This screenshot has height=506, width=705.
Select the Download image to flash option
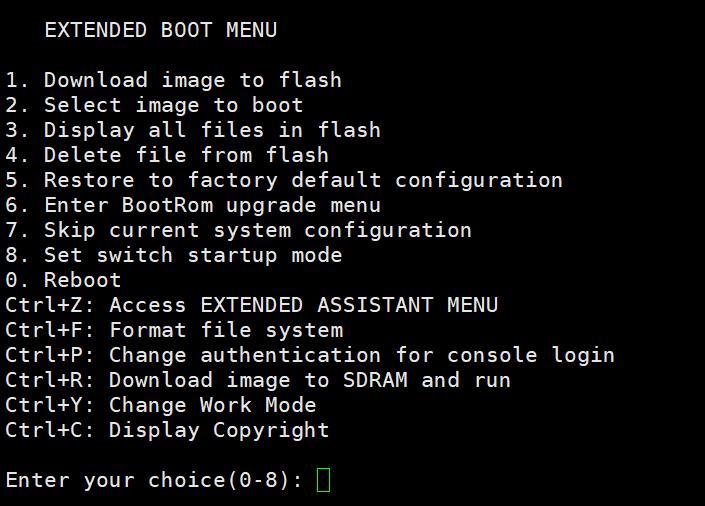192,80
